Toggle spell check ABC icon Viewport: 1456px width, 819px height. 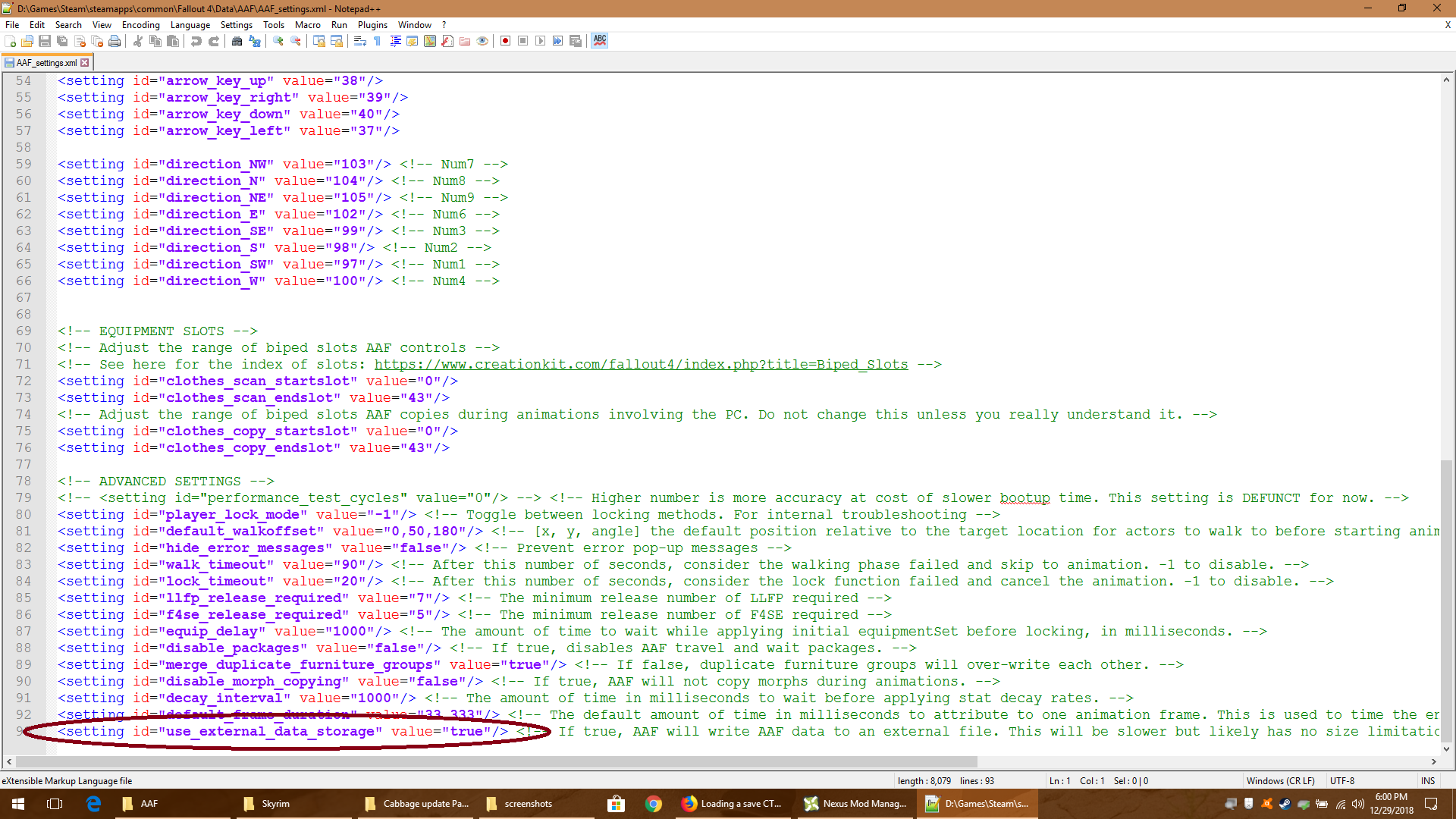pyautogui.click(x=600, y=41)
